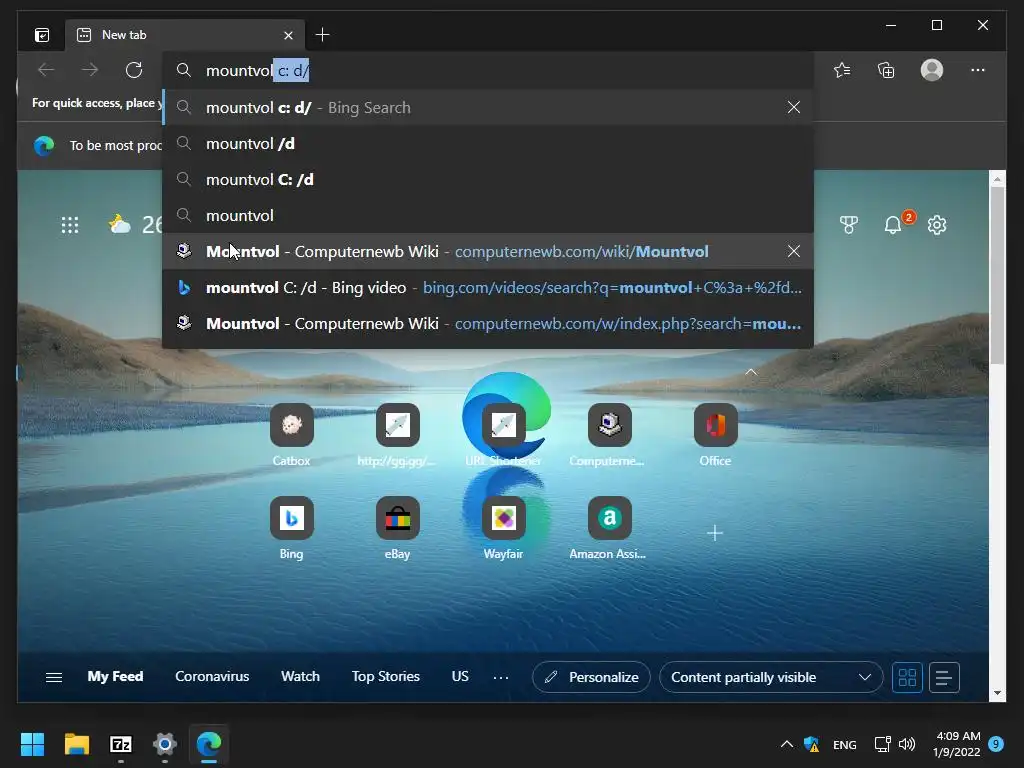Close the New tab tab
Screen dimensions: 1024x768
point(288,35)
